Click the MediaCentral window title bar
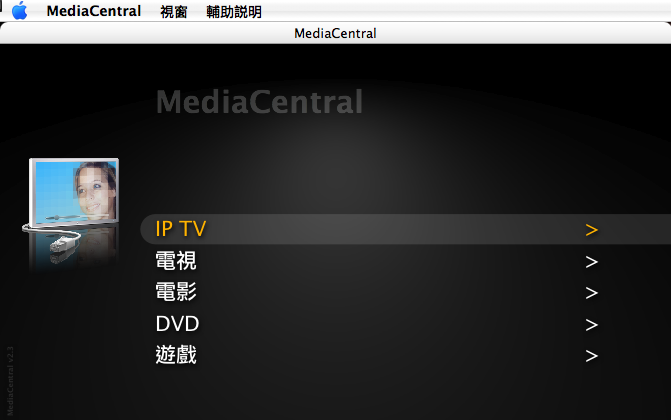The width and height of the screenshot is (671, 420). pyautogui.click(x=336, y=33)
